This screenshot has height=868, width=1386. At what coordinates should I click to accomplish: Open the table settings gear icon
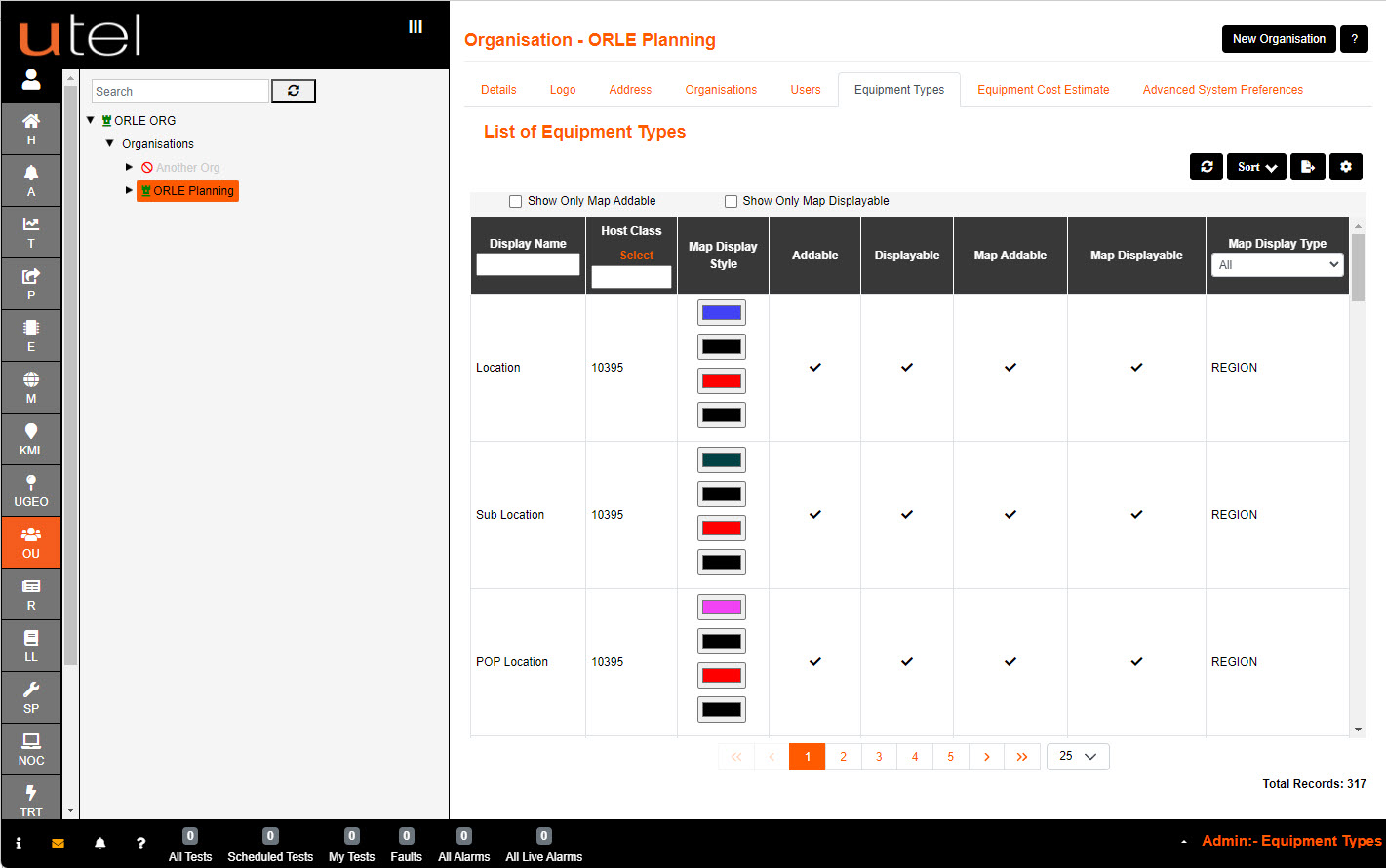point(1346,167)
